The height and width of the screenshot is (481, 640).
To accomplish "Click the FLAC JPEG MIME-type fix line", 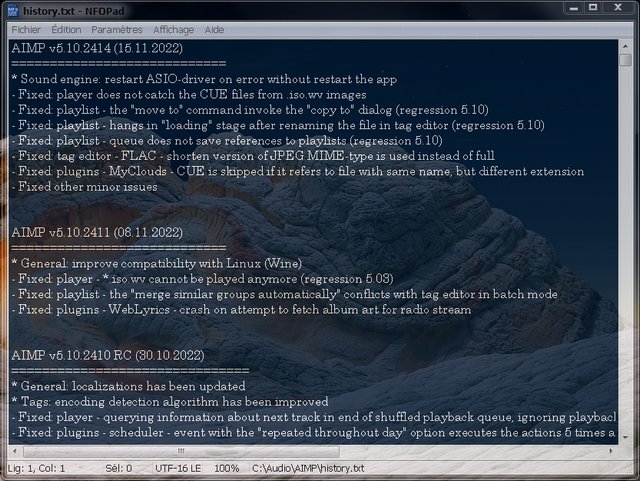I will 253,156.
